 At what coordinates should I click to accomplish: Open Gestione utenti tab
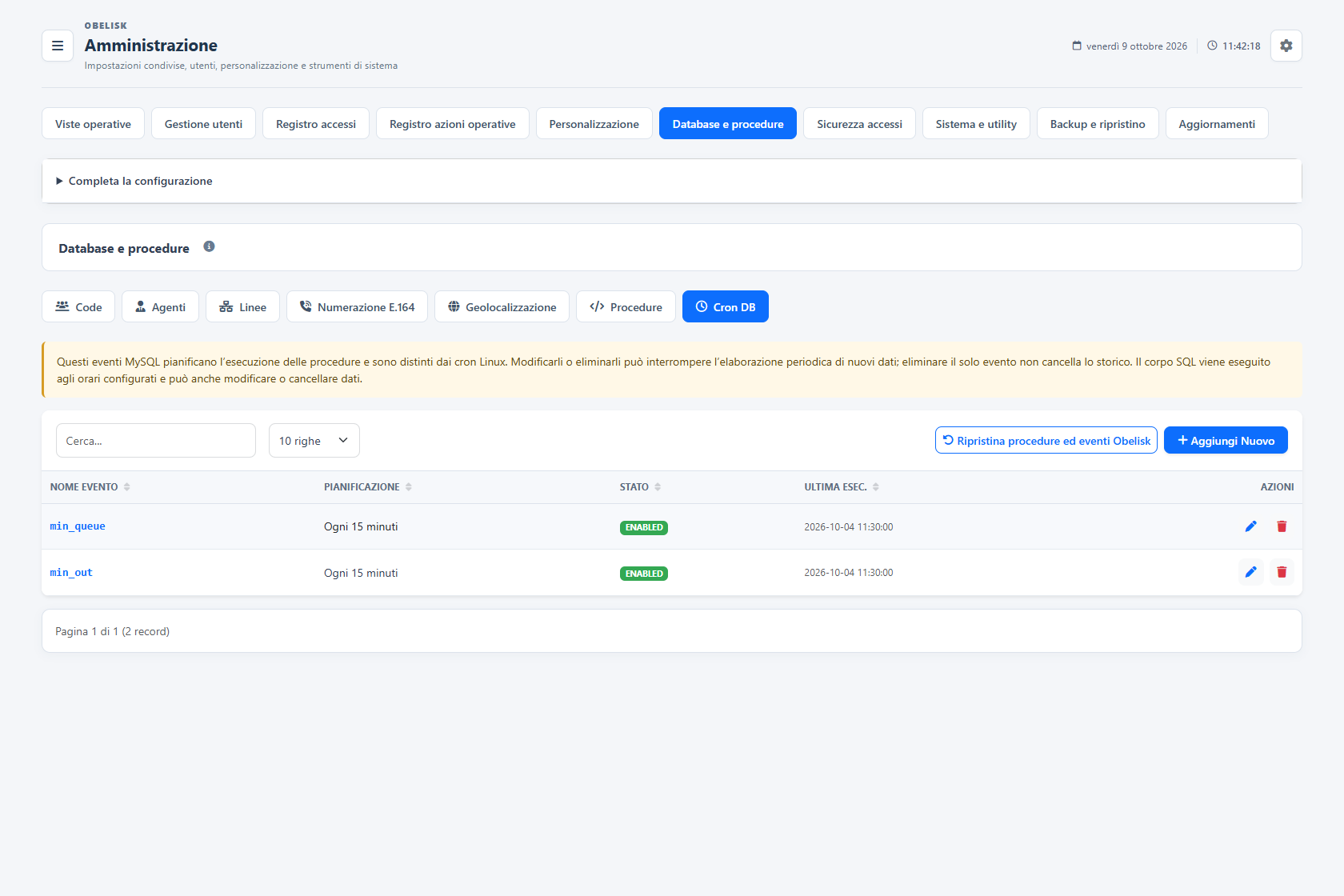pyautogui.click(x=203, y=123)
